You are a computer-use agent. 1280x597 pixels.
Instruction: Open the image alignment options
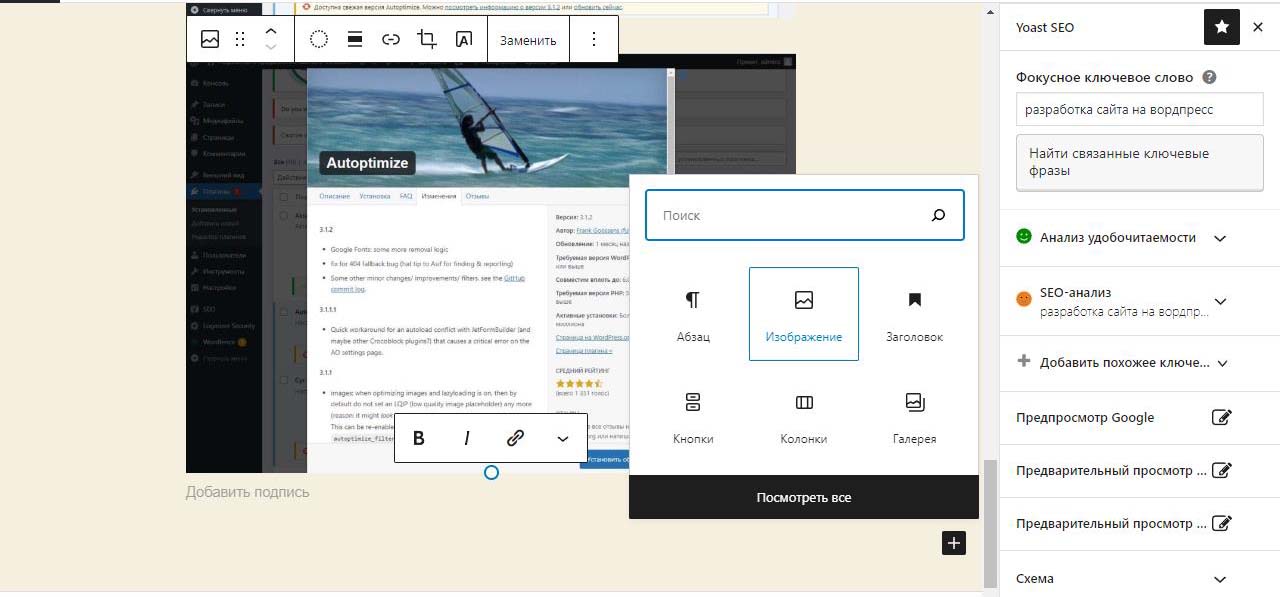(354, 40)
